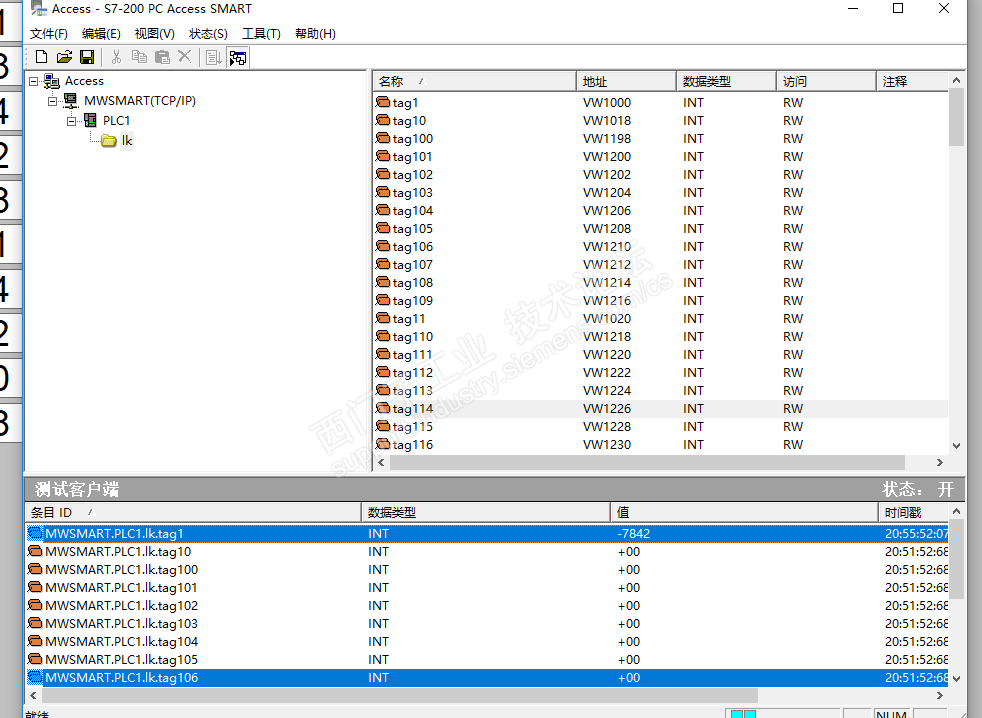Sort by the 地址 column header
The image size is (982, 718).
[626, 81]
